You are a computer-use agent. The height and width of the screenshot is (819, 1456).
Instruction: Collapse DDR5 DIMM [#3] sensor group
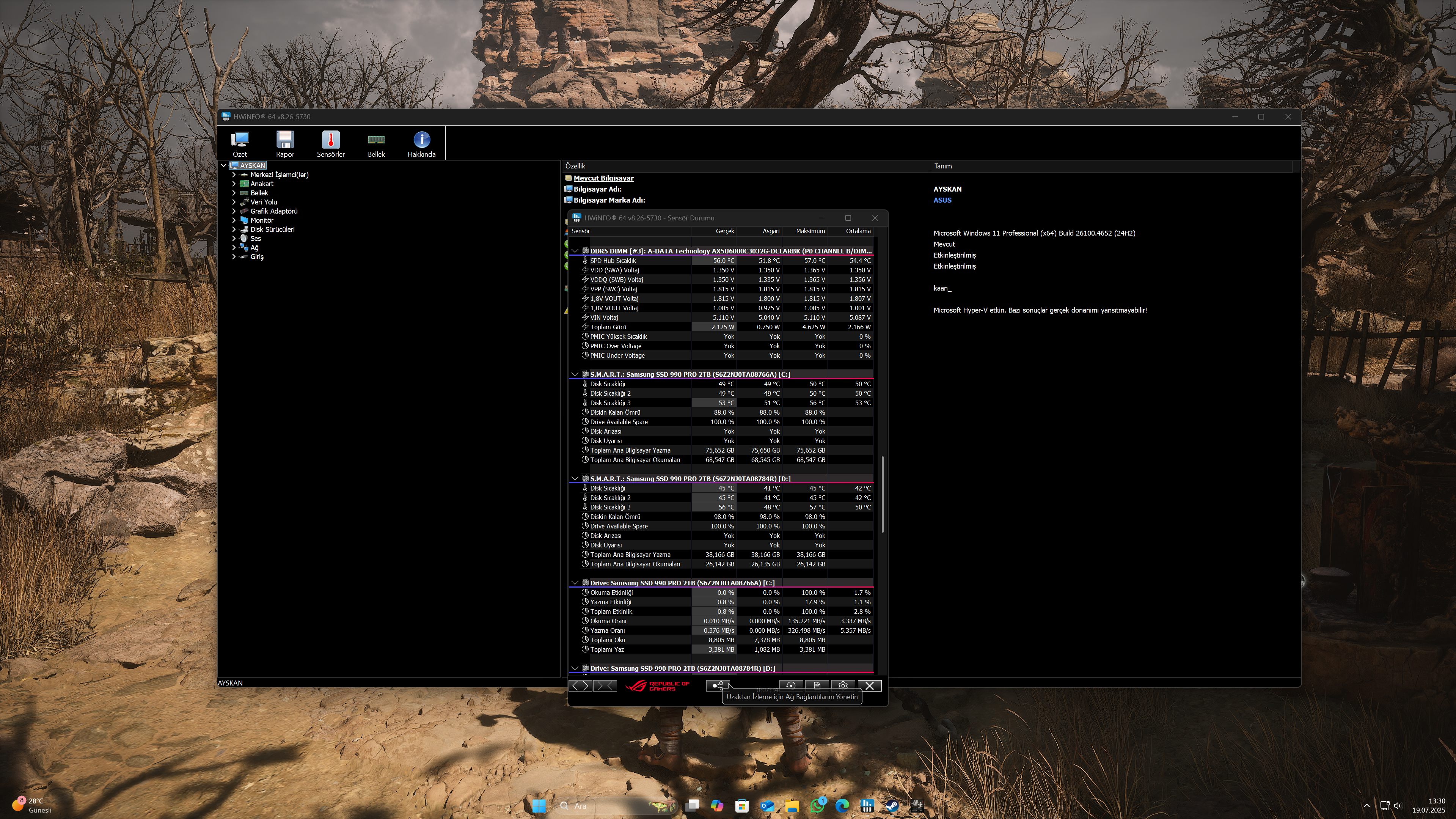575,251
